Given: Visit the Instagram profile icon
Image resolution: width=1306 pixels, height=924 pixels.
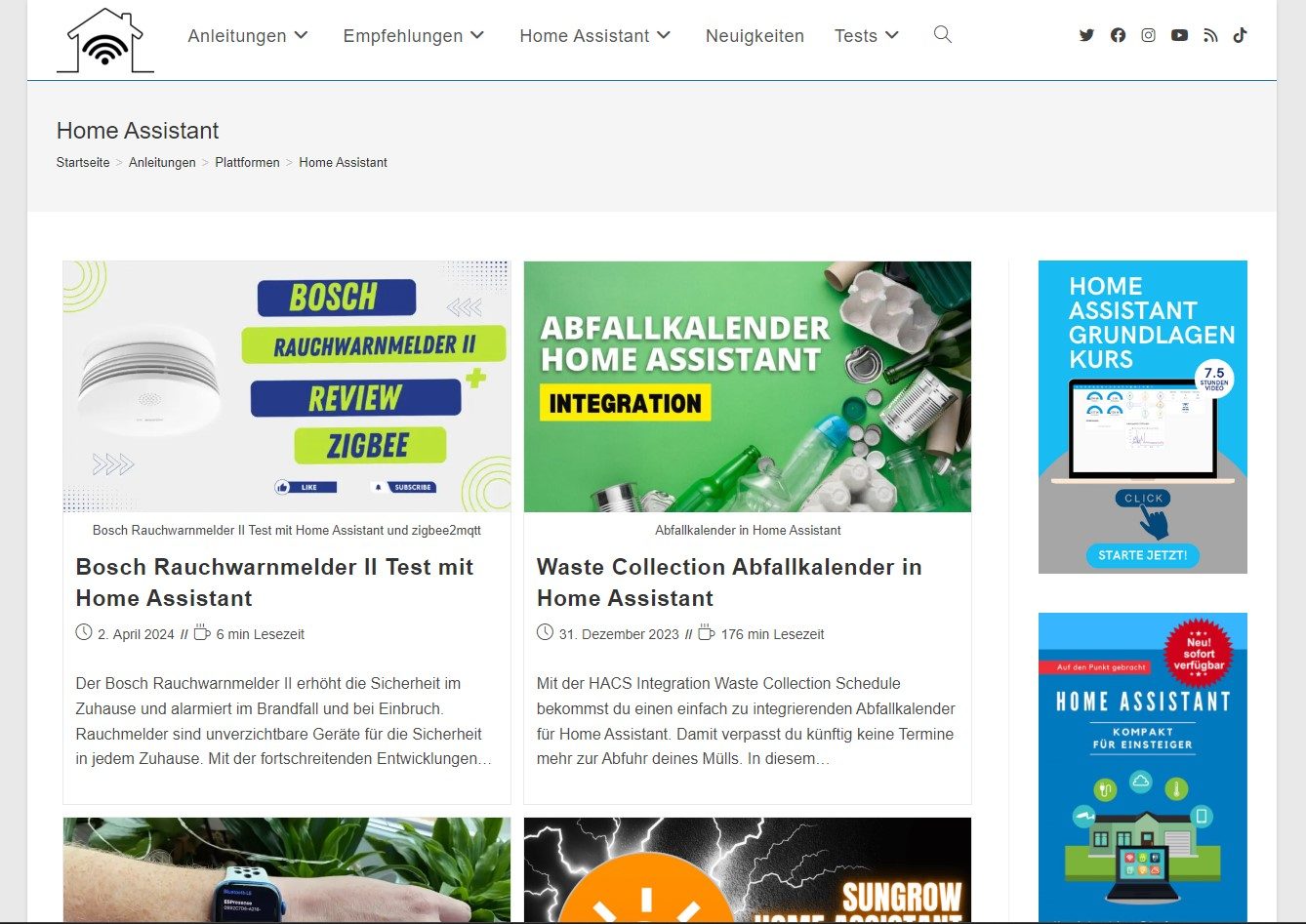Looking at the screenshot, I should (x=1148, y=35).
